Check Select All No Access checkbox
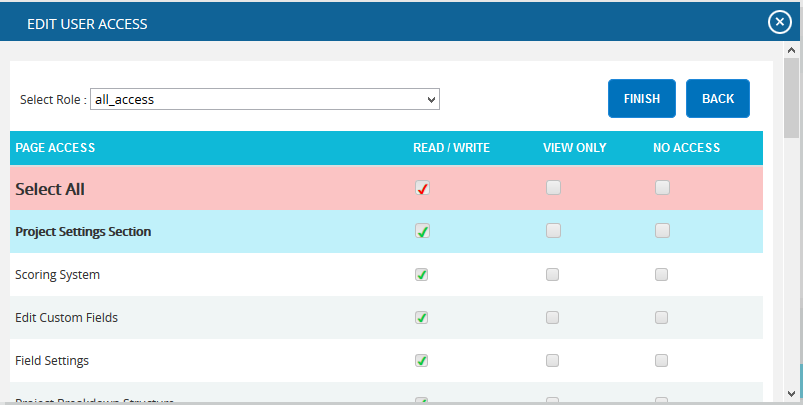Viewport: 803px width, 405px height. coord(662,188)
